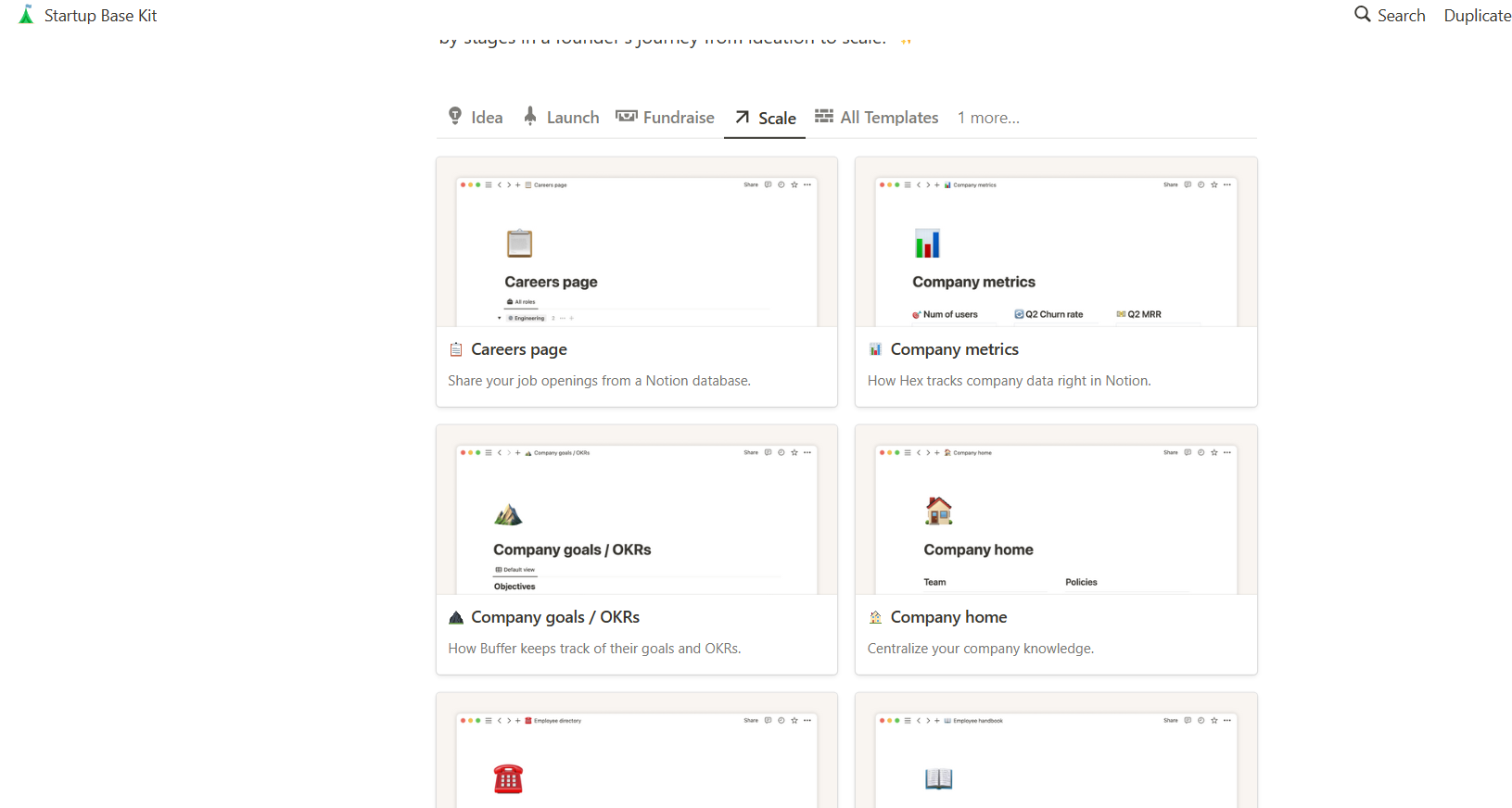The height and width of the screenshot is (808, 1512).
Task: Click the large mountain emoji in OKRs preview
Action: [x=508, y=514]
